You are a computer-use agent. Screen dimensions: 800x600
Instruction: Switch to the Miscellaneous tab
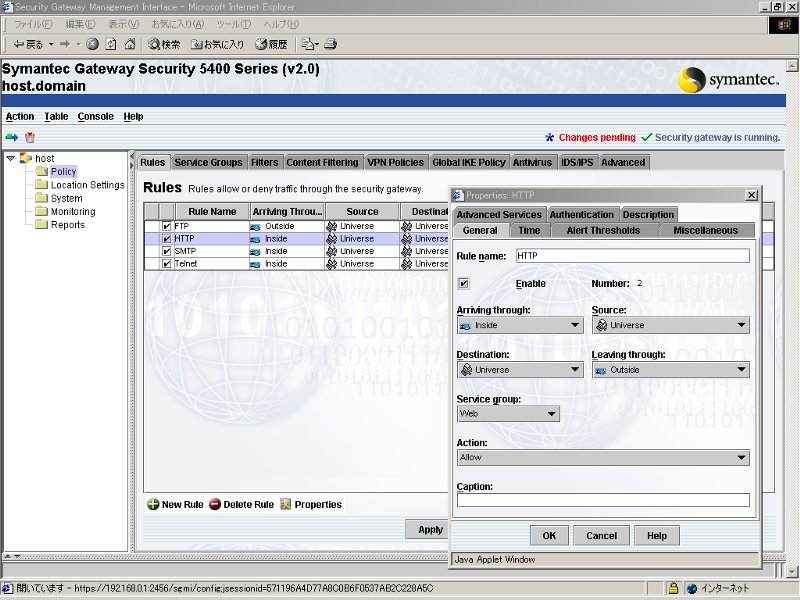(706, 230)
